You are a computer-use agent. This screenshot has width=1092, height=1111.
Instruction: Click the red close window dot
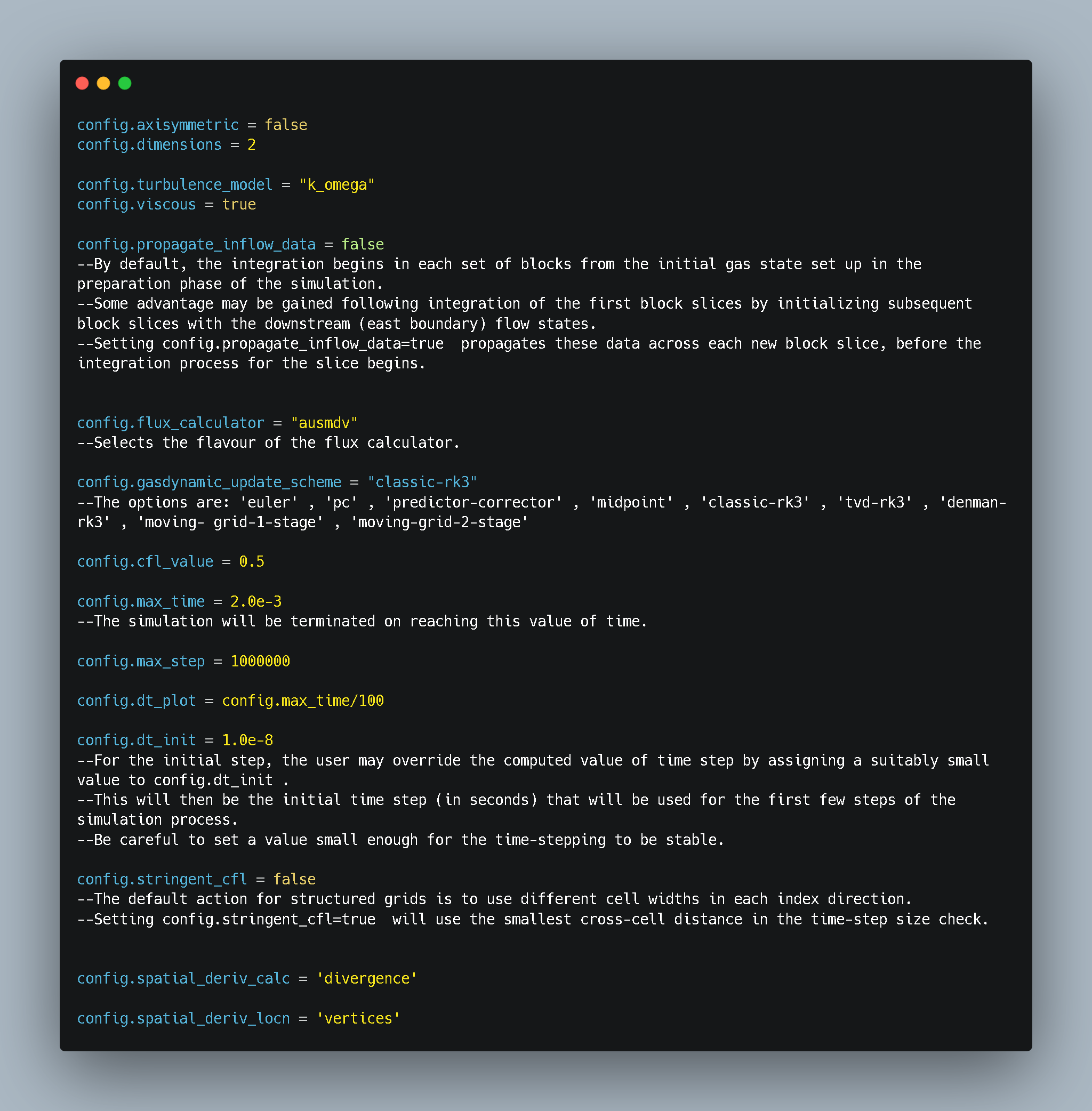82,83
